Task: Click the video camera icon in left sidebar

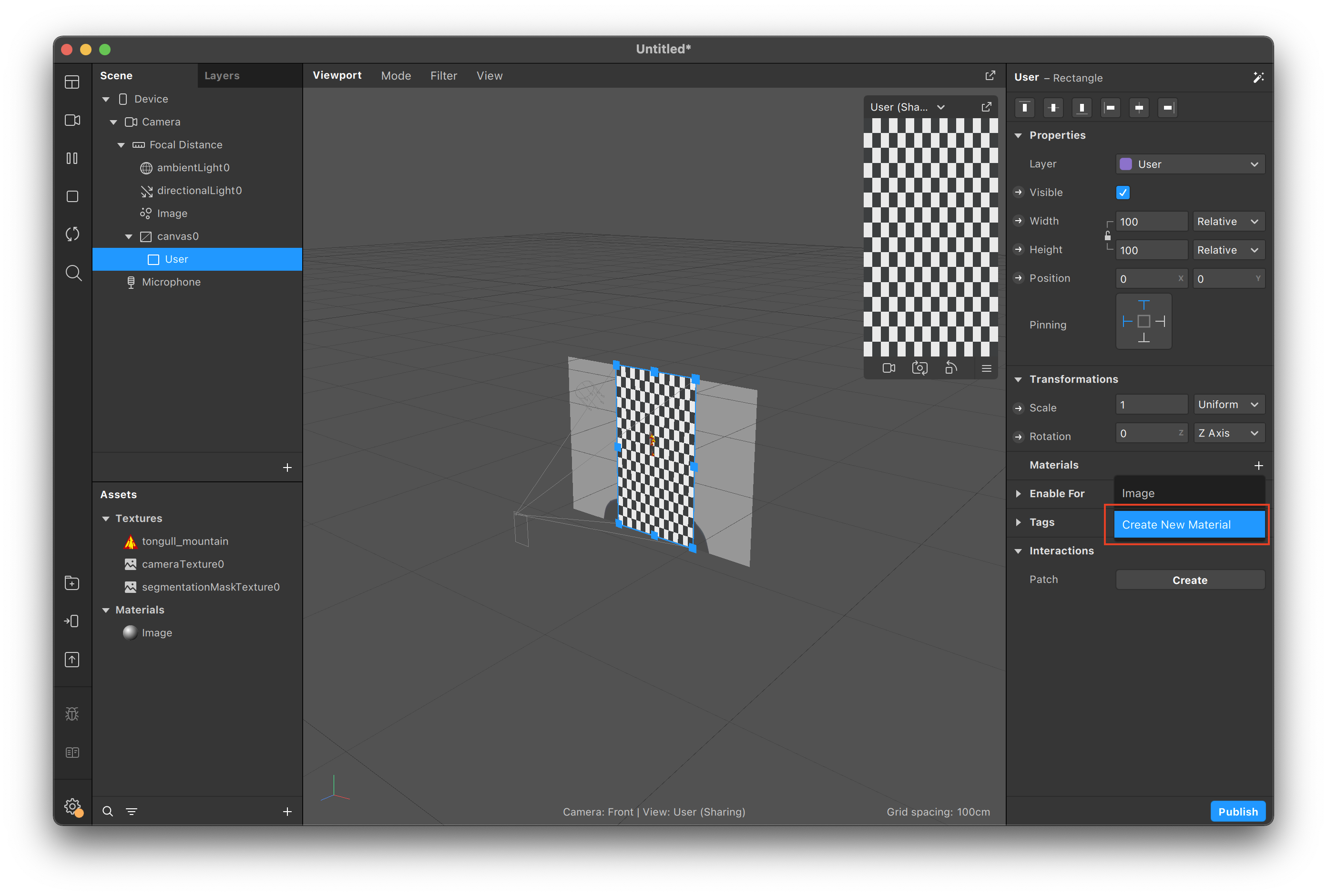Action: point(72,121)
